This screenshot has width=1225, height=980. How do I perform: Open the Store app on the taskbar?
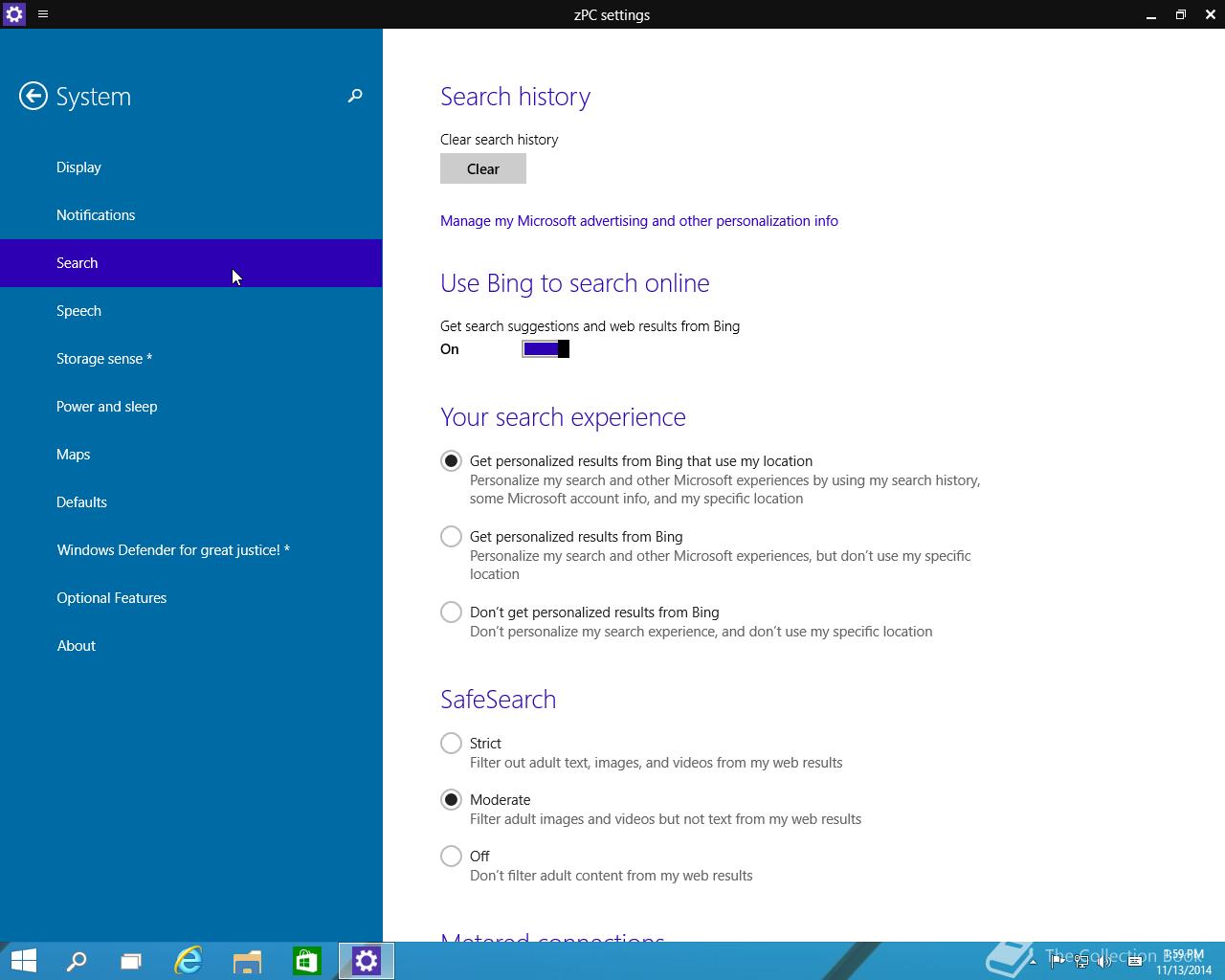click(x=306, y=961)
